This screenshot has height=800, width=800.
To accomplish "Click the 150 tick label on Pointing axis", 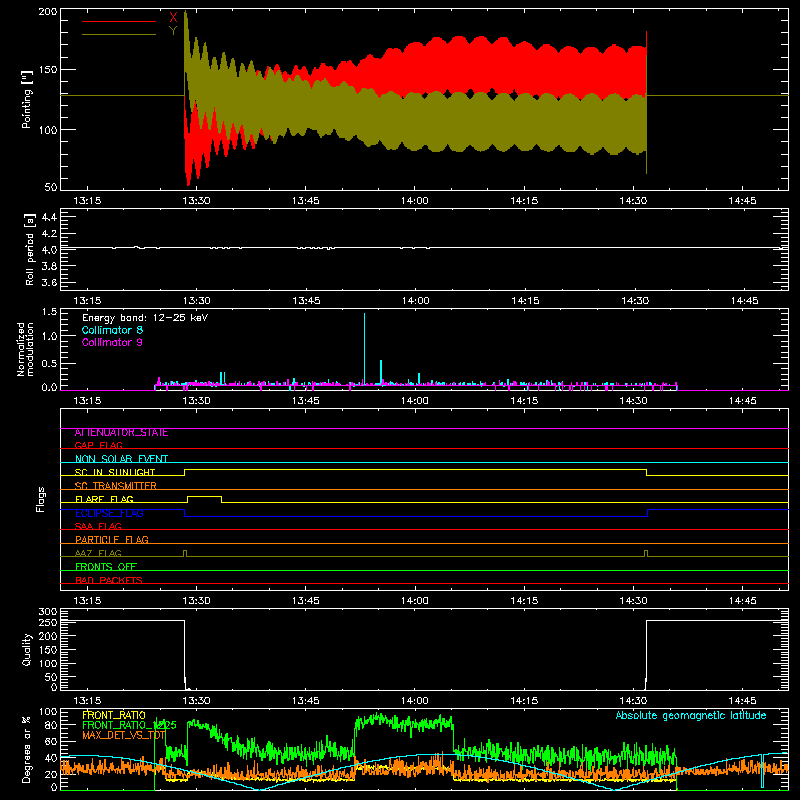I will (x=48, y=70).
